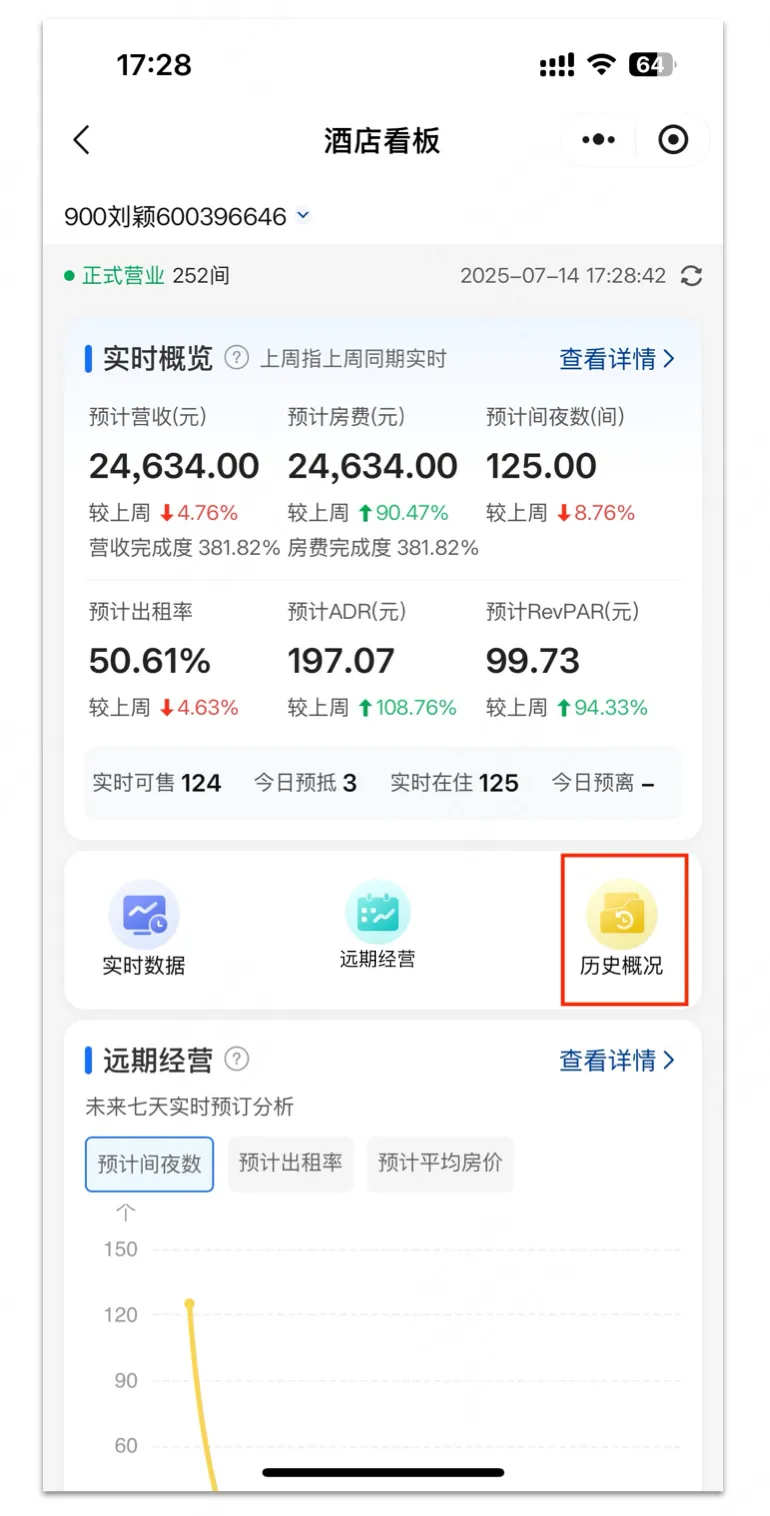
Task: Show help for 远期经营 question mark
Action: point(237,1059)
